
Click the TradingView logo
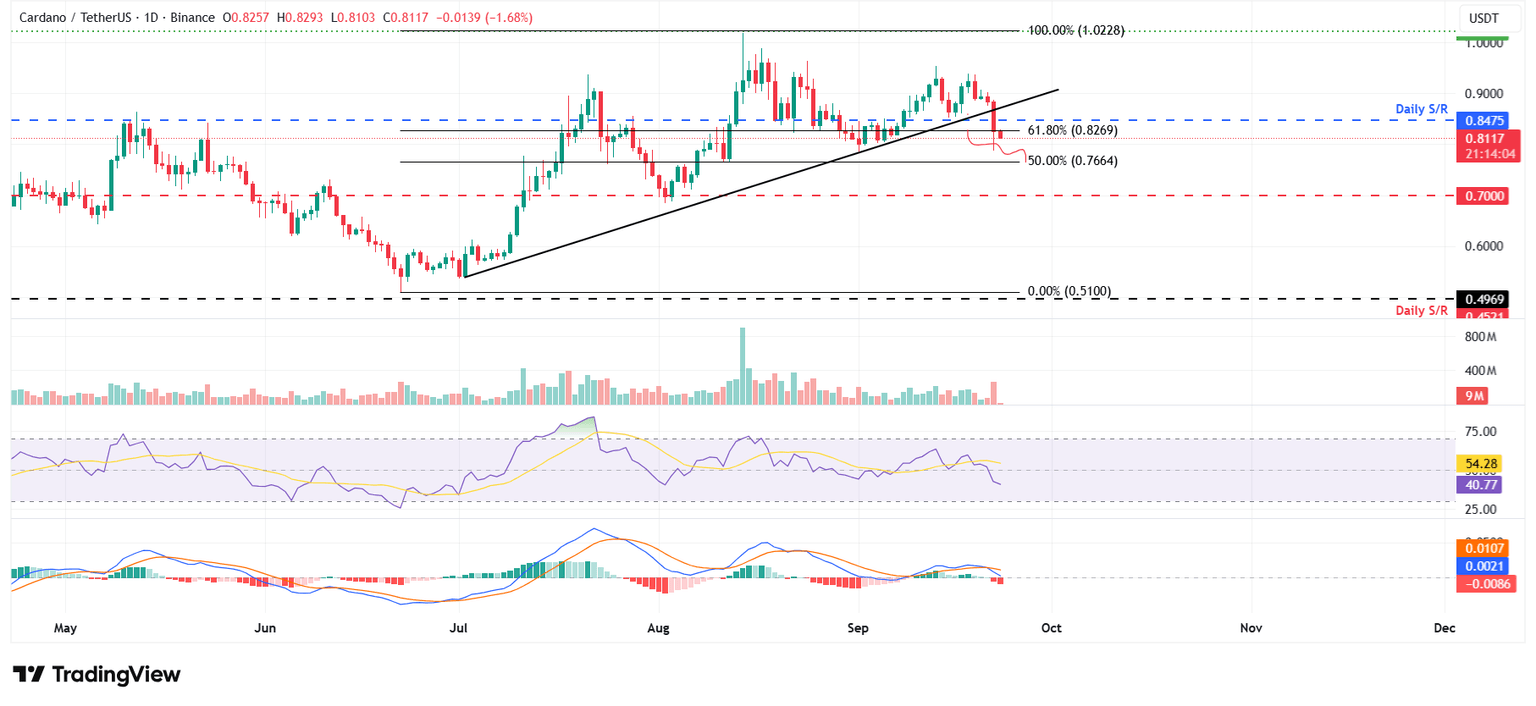click(95, 674)
